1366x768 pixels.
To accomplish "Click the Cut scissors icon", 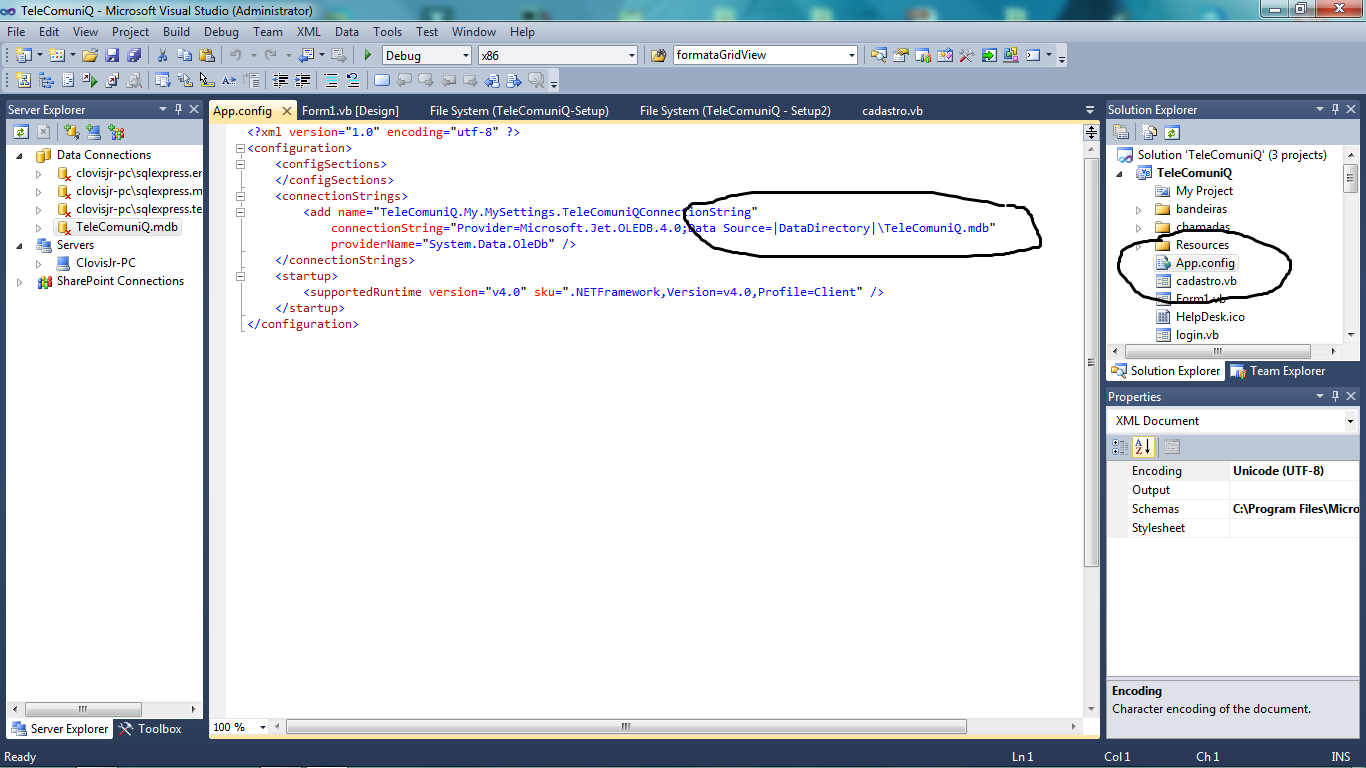I will (163, 55).
